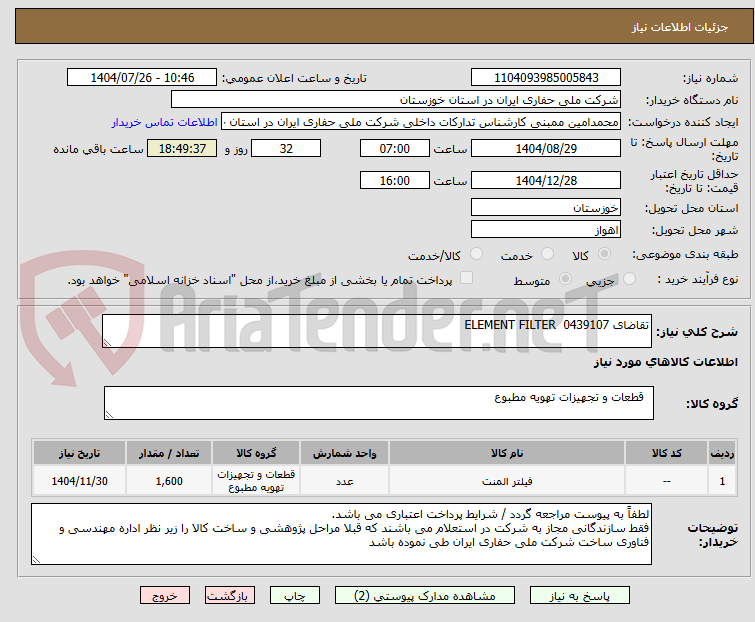Image resolution: width=755 pixels, height=622 pixels.
Task: Click the شهر محل تحویل field اهواز
Action: point(546,230)
